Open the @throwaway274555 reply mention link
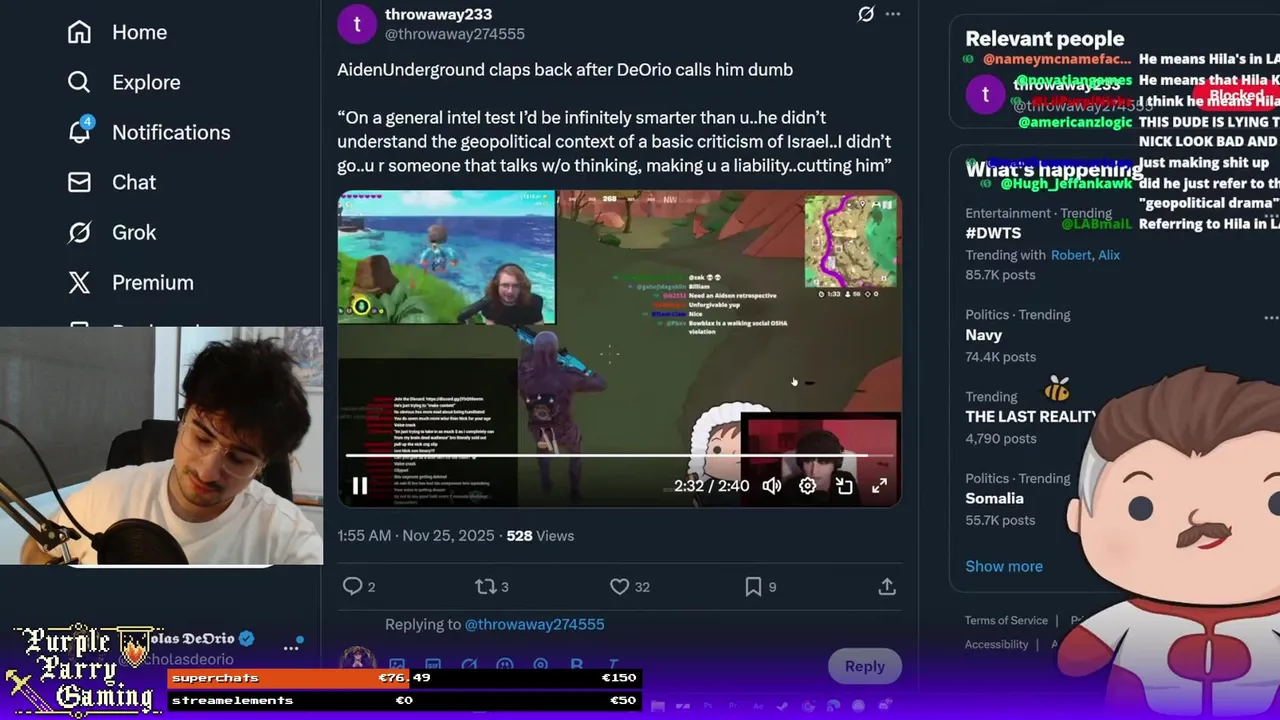1280x720 pixels. tap(534, 624)
